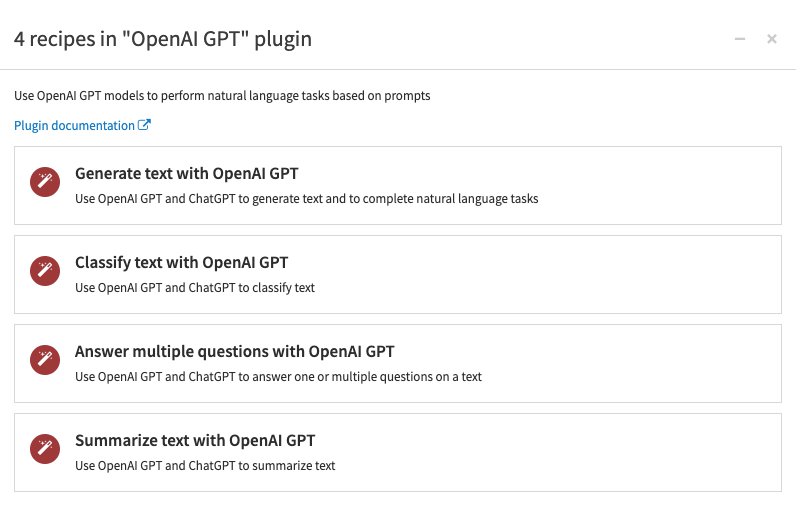Screen dimensions: 796x517
Task: Click the wand icon for Generate text recipe
Action: 45,183
